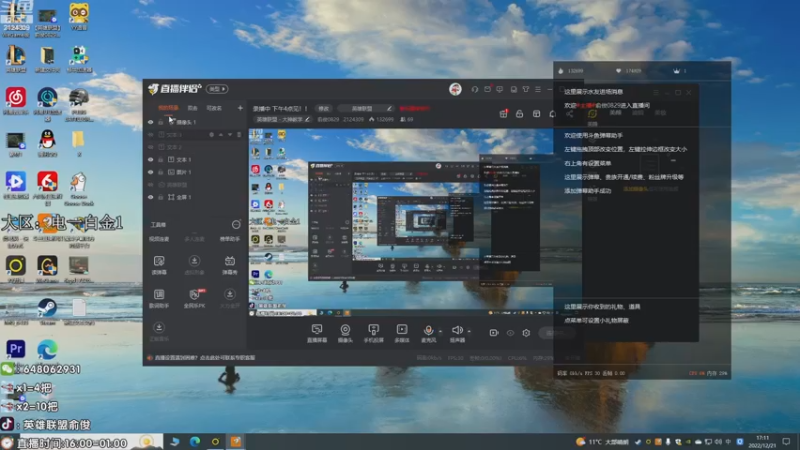Toggle visibility of 文本 1 layer
The image size is (800, 450).
(151, 160)
